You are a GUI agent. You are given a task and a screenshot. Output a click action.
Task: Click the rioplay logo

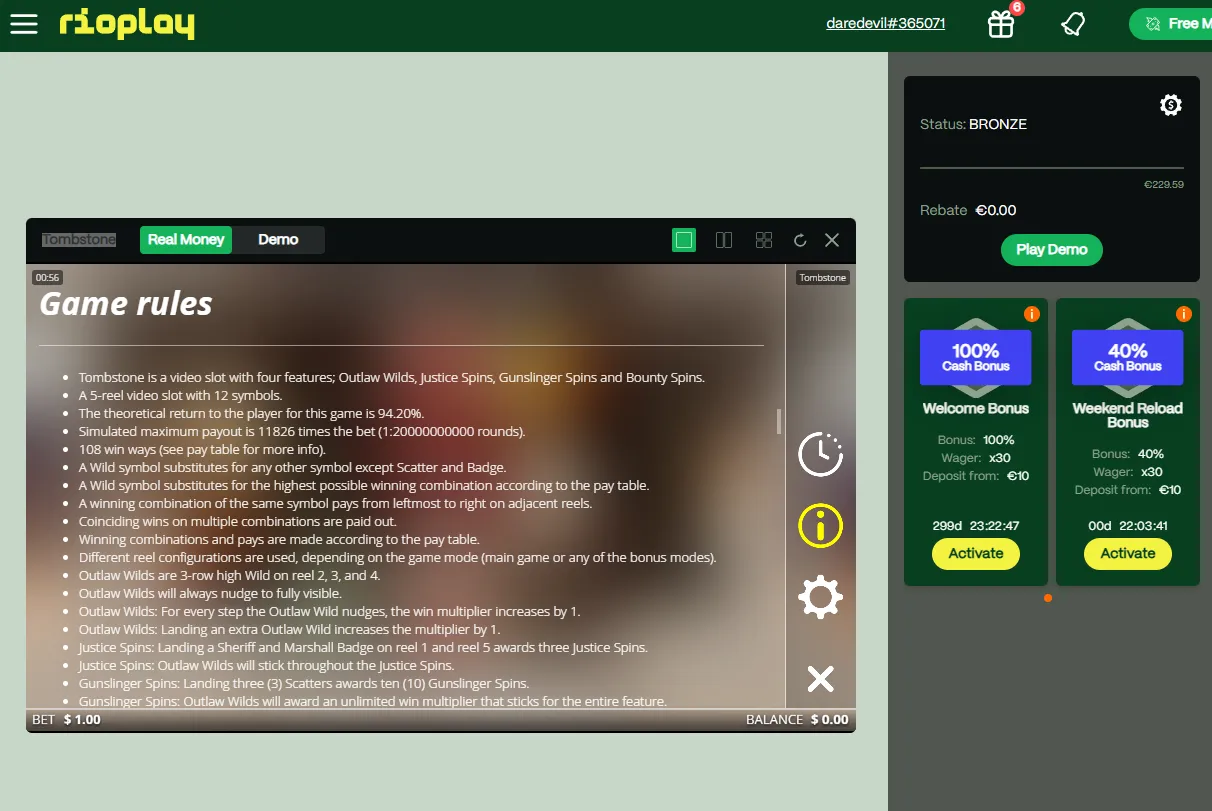coord(127,23)
